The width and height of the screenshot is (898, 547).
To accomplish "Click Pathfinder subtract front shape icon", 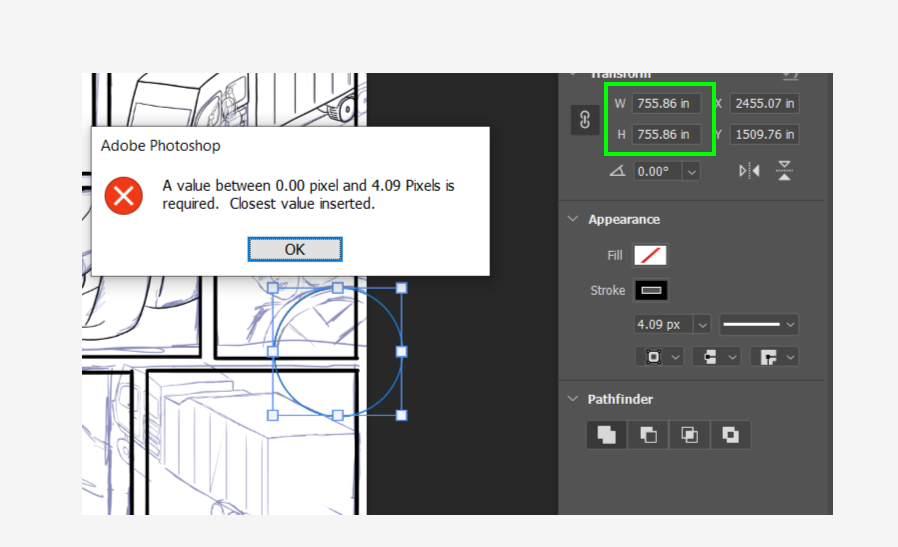I will click(648, 435).
